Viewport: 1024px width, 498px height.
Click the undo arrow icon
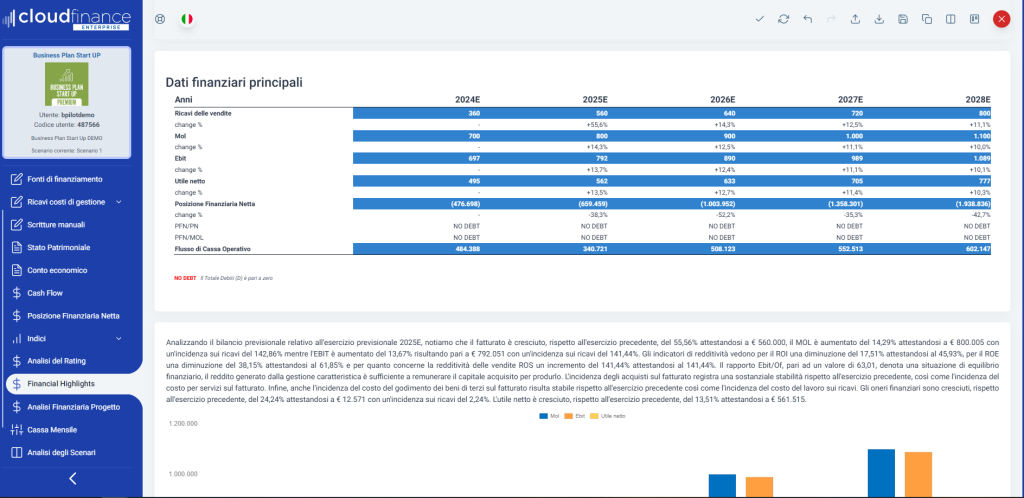[x=808, y=19]
